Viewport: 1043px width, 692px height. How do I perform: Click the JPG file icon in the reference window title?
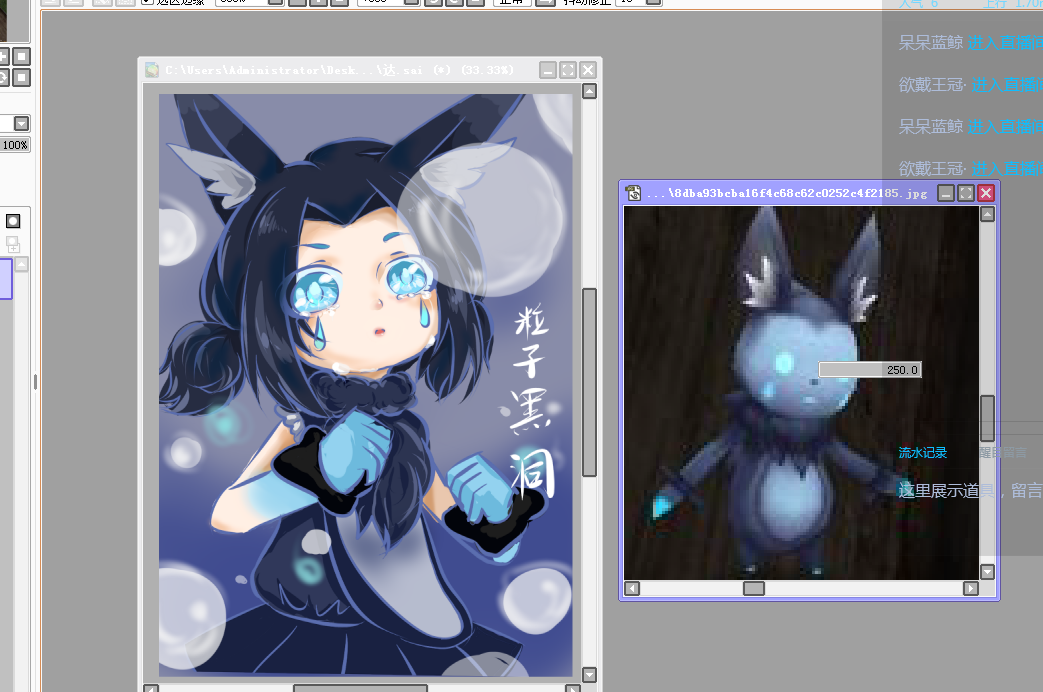pyautogui.click(x=634, y=193)
